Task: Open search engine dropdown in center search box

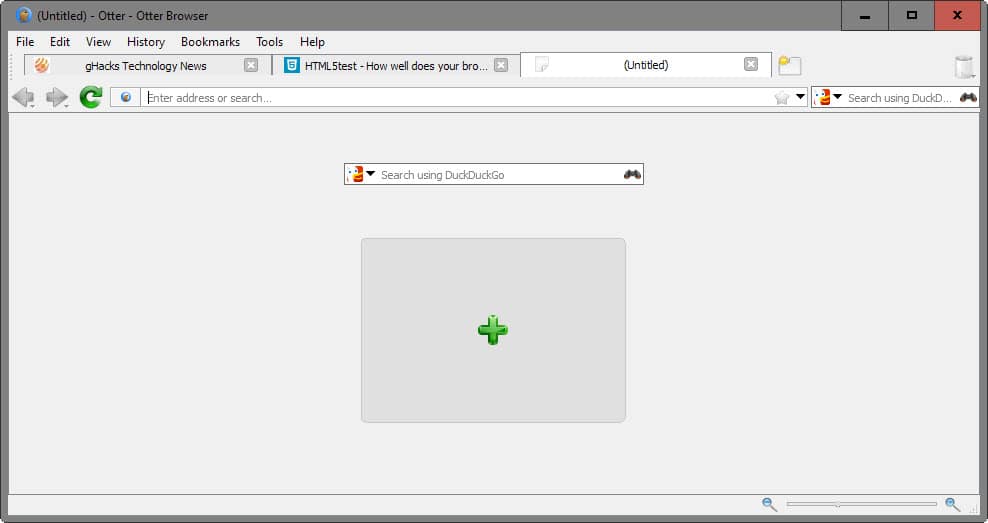Action: 361,175
